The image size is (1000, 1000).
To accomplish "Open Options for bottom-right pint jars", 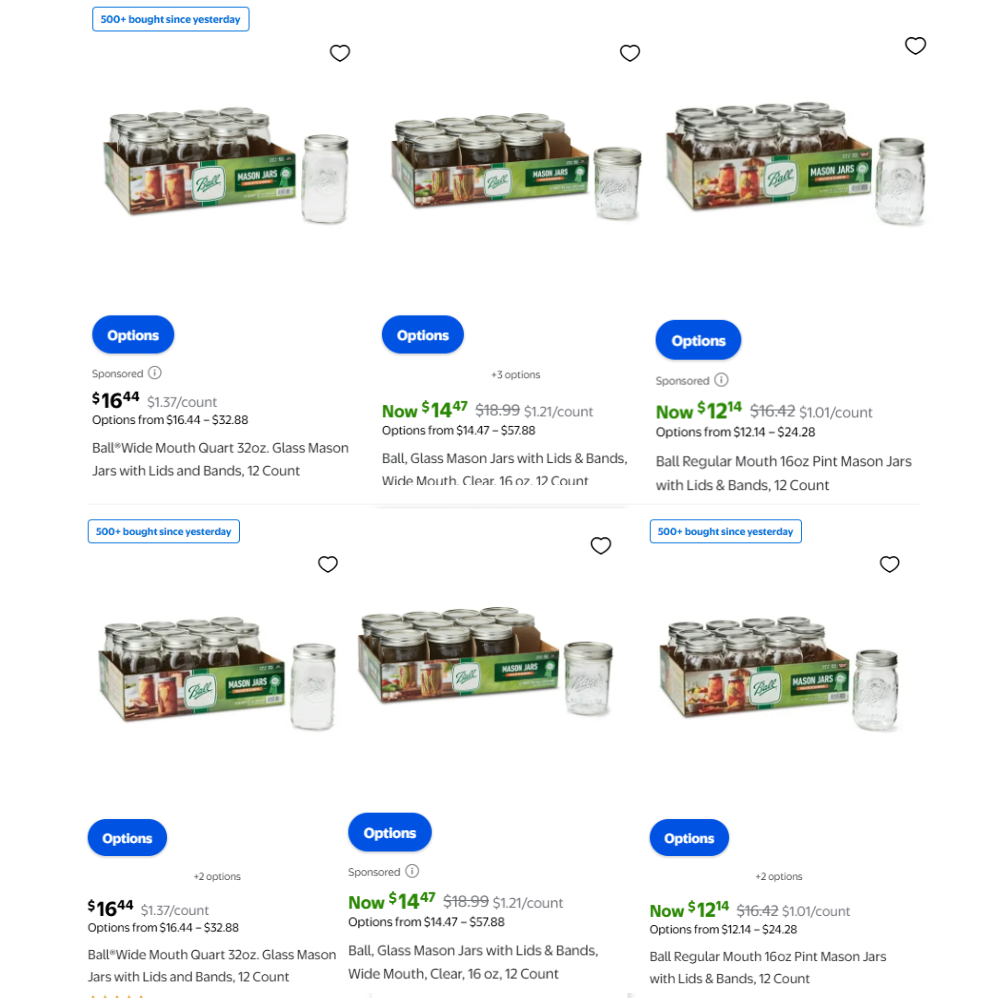I will [x=689, y=838].
